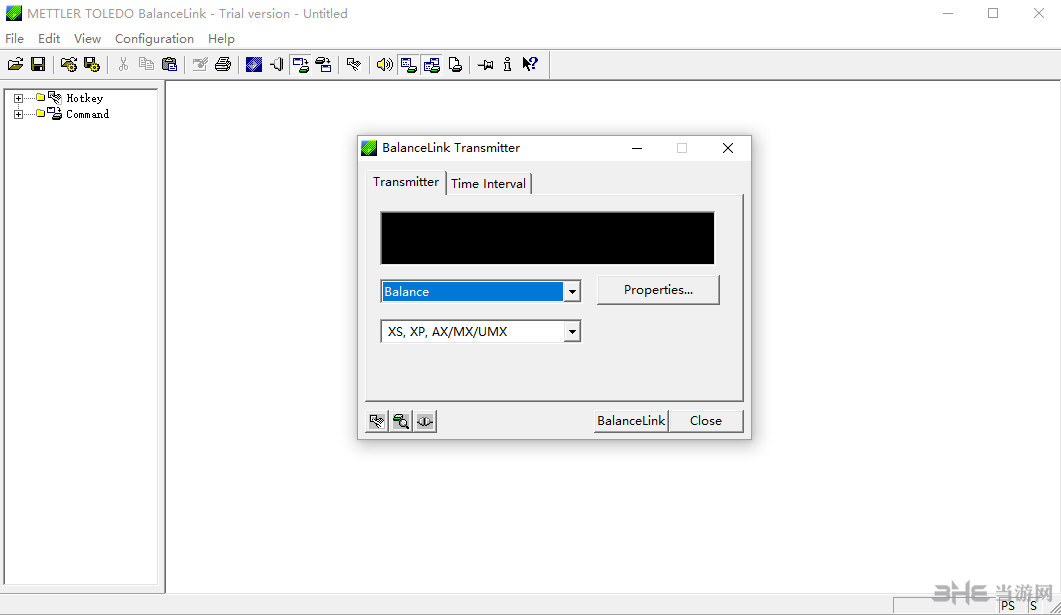Screen dimensions: 1061x615
Task: Click the document-with-balance toolbar icon
Action: [x=455, y=64]
